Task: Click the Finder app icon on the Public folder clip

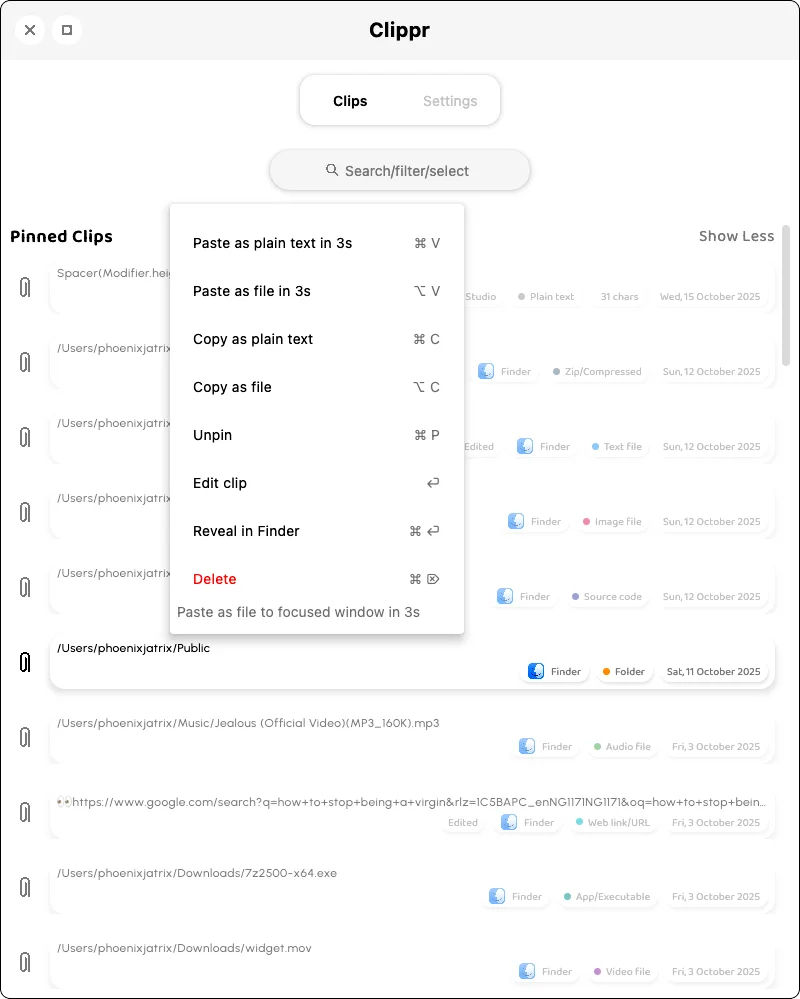Action: [x=537, y=672]
